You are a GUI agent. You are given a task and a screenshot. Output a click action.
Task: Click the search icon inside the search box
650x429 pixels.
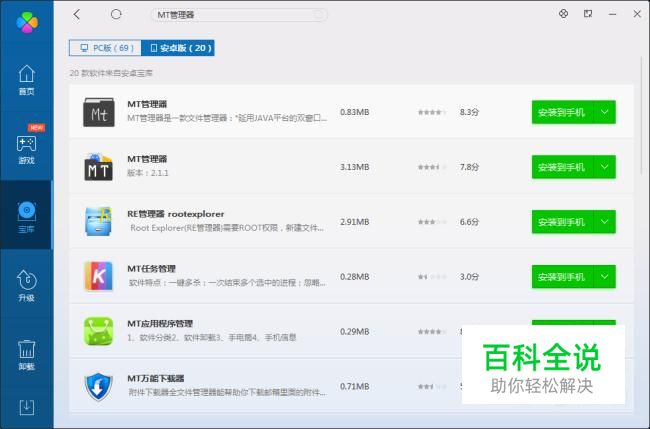click(318, 15)
